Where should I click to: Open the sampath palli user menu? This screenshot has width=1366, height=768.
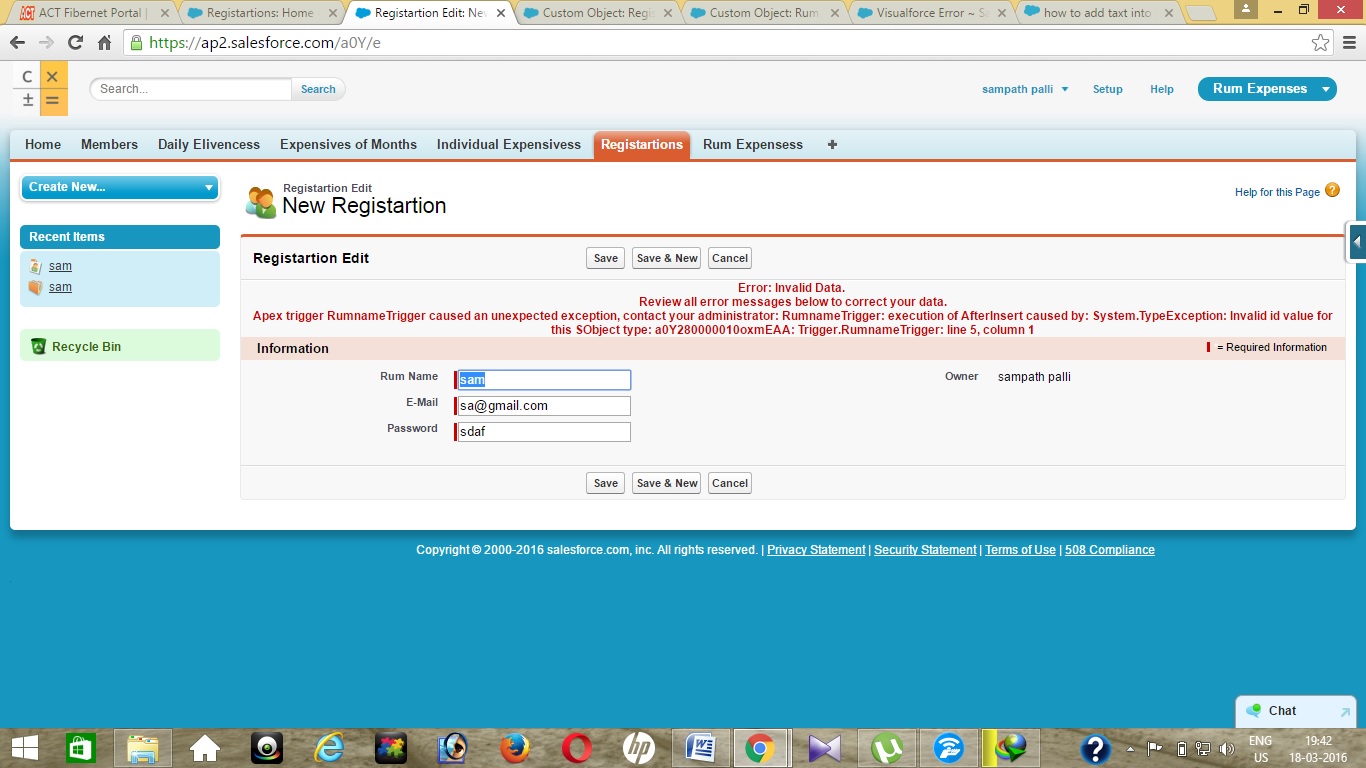pyautogui.click(x=1025, y=89)
